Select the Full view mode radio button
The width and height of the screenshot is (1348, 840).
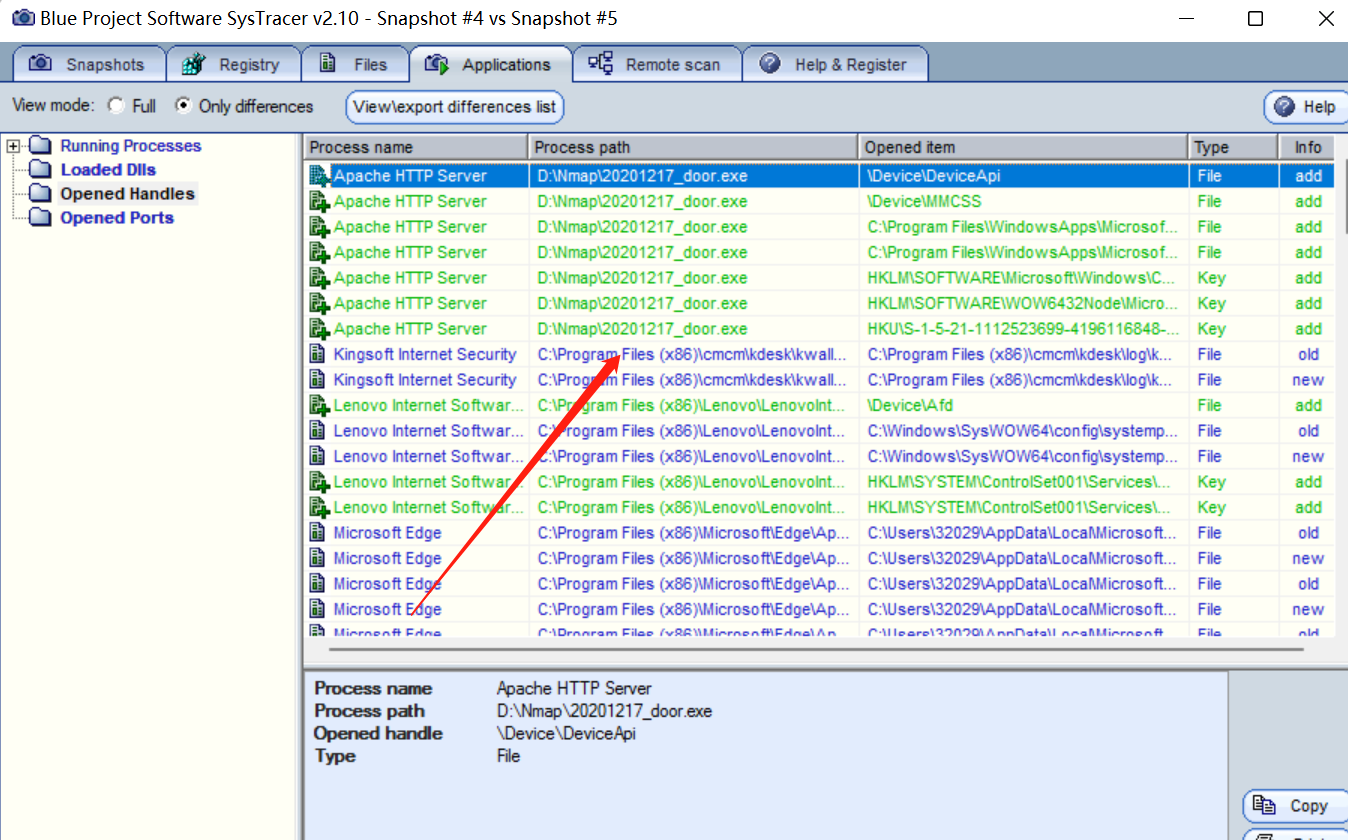(x=117, y=105)
